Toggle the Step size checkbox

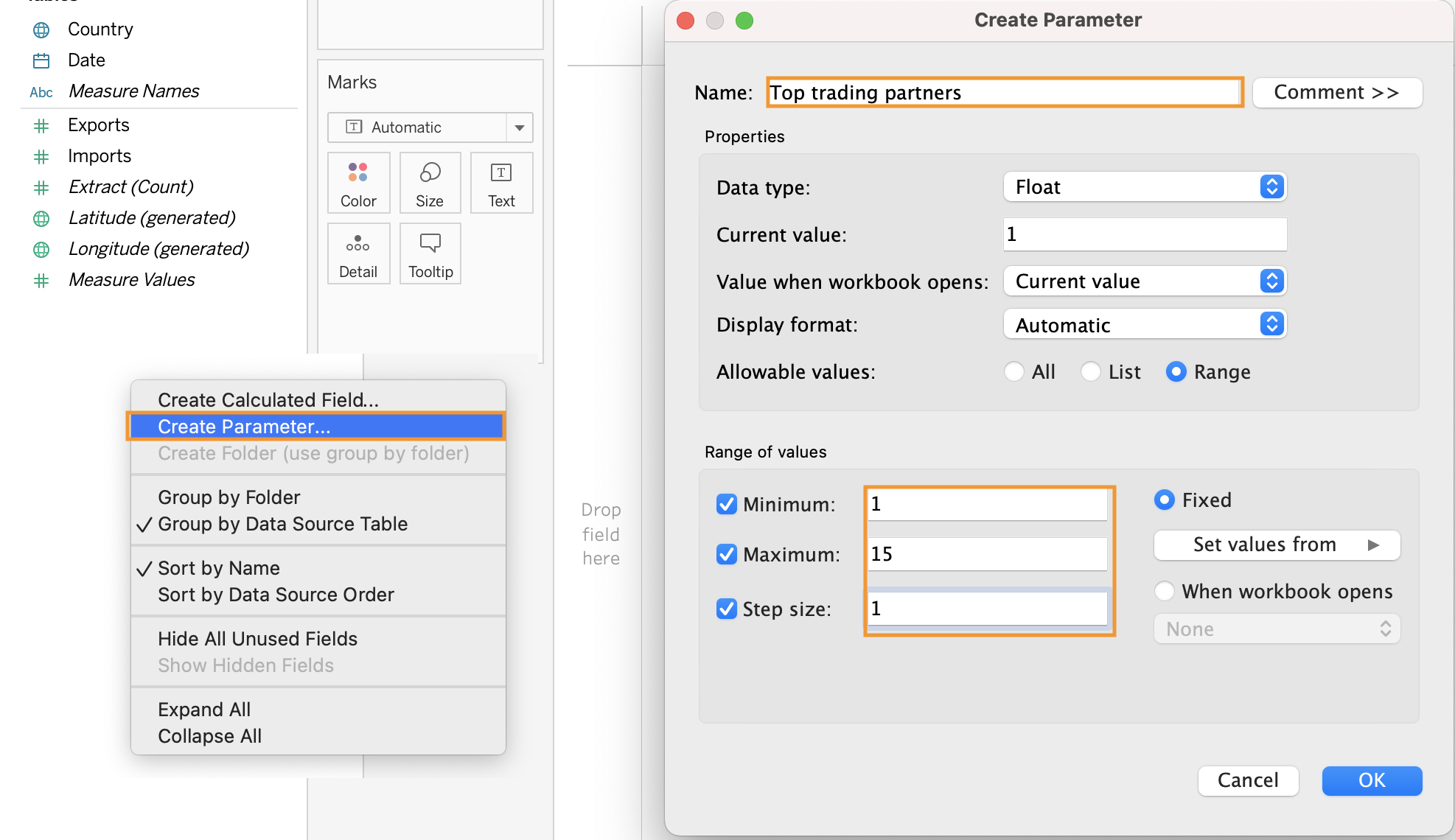727,609
